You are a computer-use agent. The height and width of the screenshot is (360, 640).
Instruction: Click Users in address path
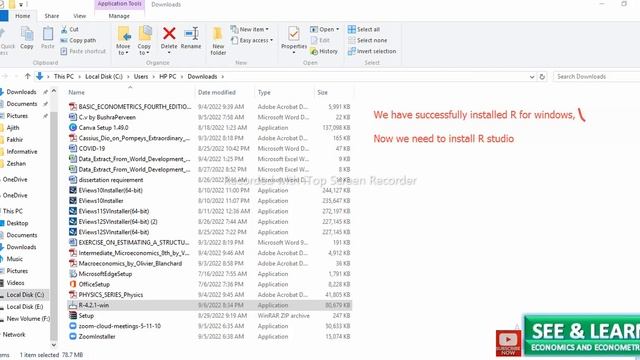[x=141, y=76]
